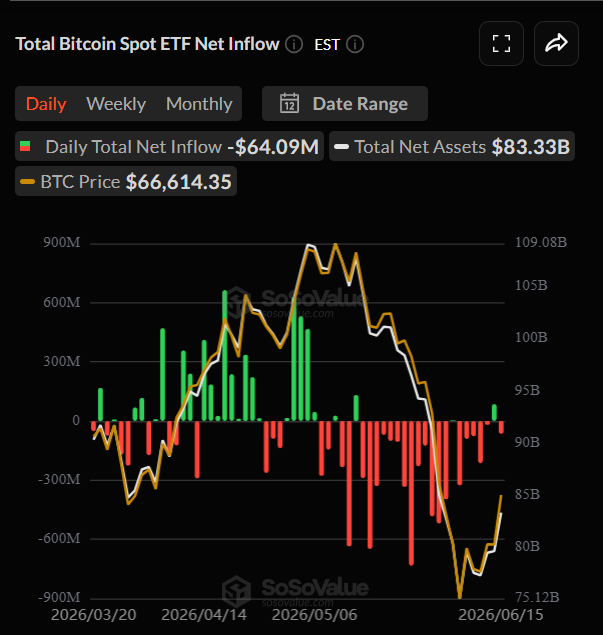Switch to the Weekly view tab
603x635 pixels.
coord(116,104)
